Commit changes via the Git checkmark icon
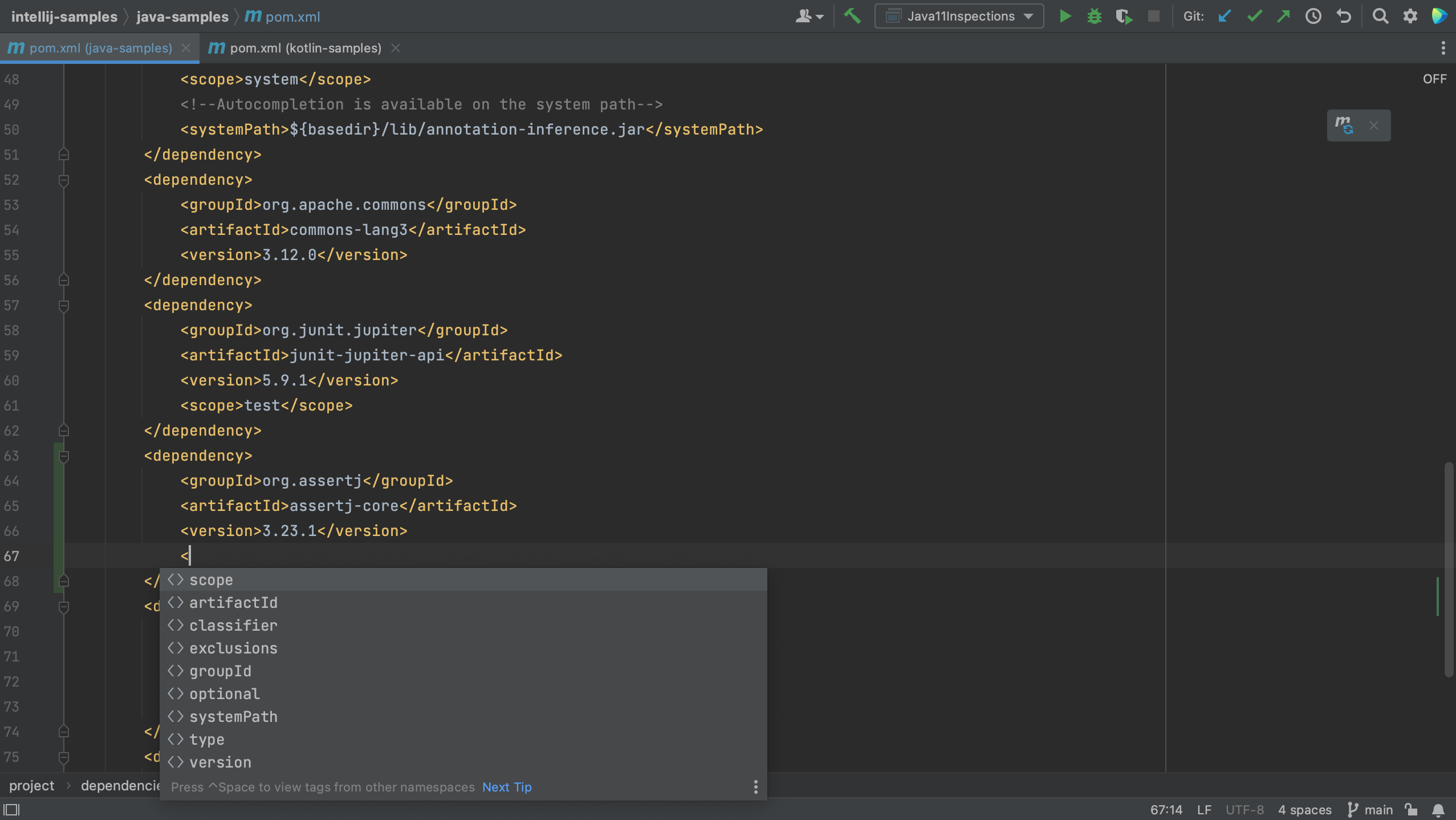Viewport: 1456px width, 820px height. 1254,16
